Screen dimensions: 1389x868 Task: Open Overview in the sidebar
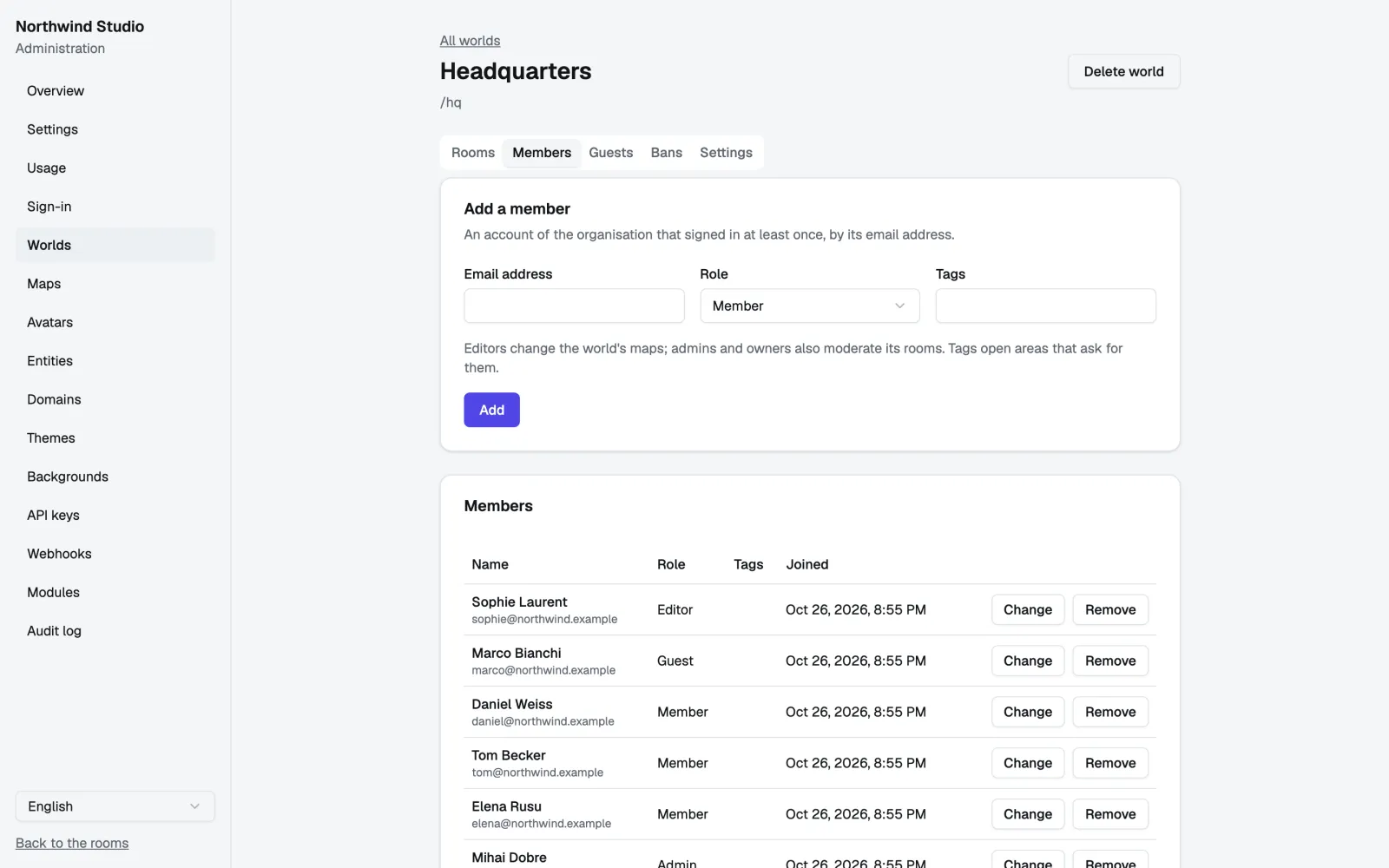coord(115,91)
